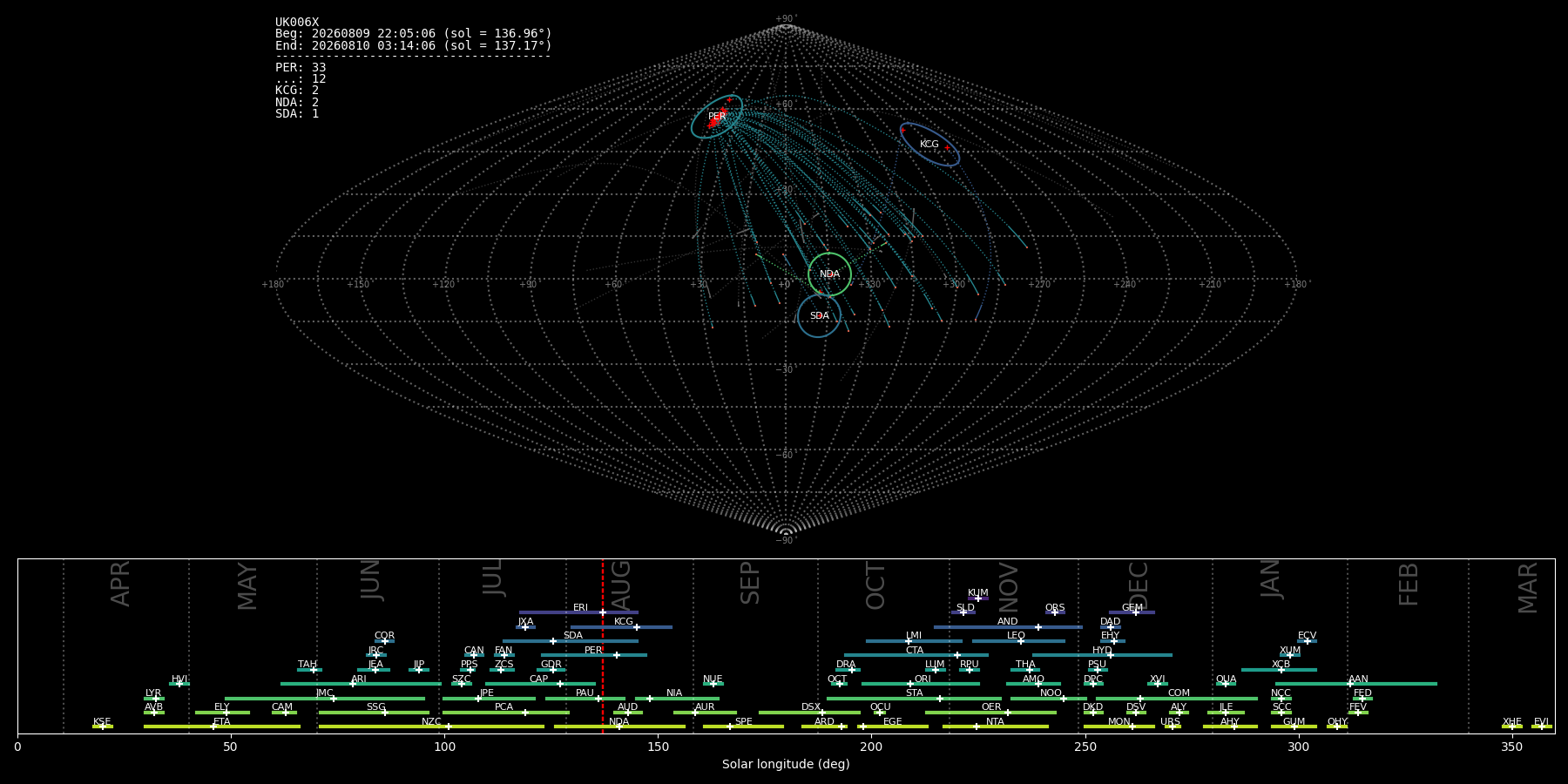Select the HYD shower label

(1102, 651)
